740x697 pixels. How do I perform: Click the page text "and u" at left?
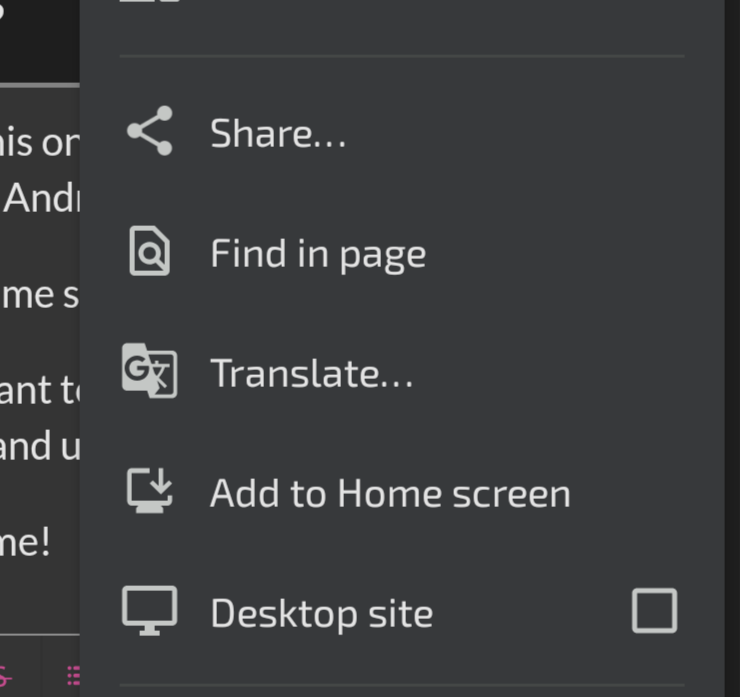pyautogui.click(x=38, y=446)
